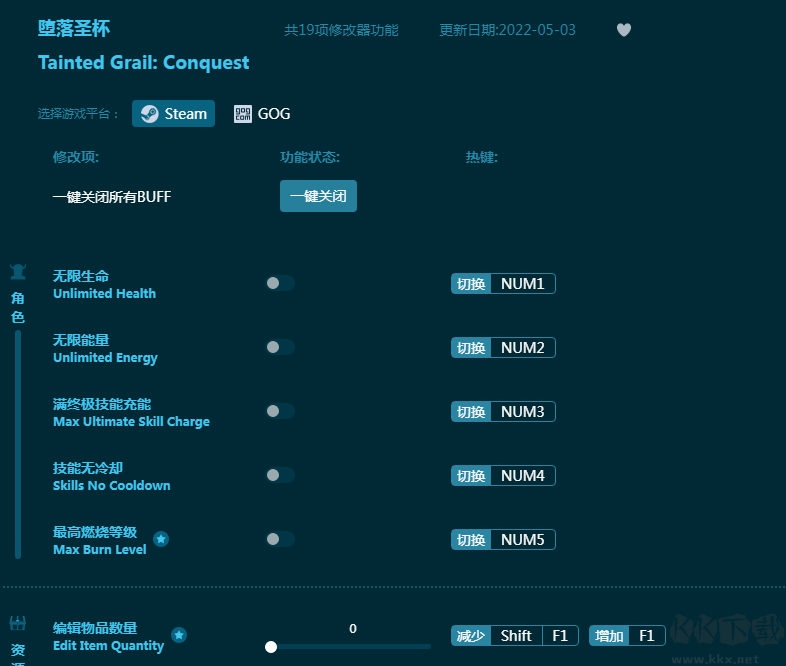The height and width of the screenshot is (666, 786).
Task: Click the Edit Item Quantity label
Action: tap(108, 646)
